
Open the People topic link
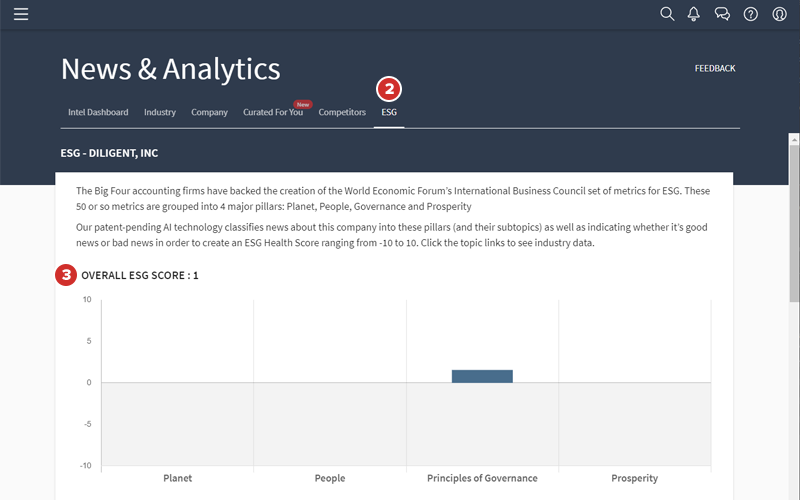pyautogui.click(x=330, y=478)
